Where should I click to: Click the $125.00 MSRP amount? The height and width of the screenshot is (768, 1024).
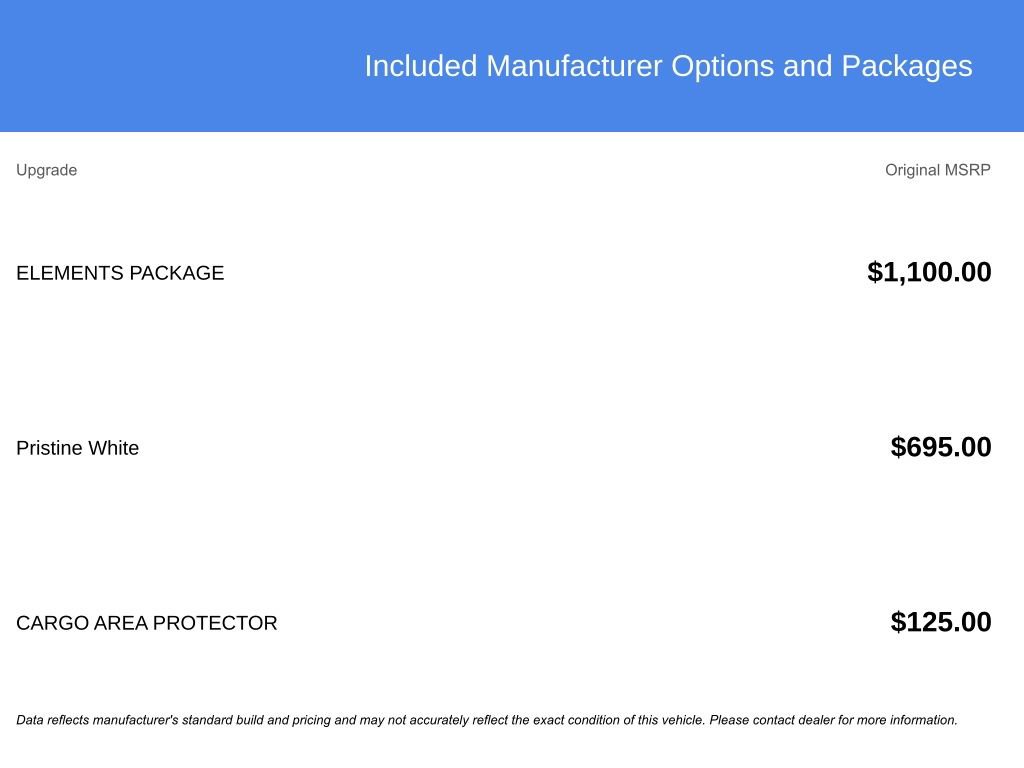point(940,622)
